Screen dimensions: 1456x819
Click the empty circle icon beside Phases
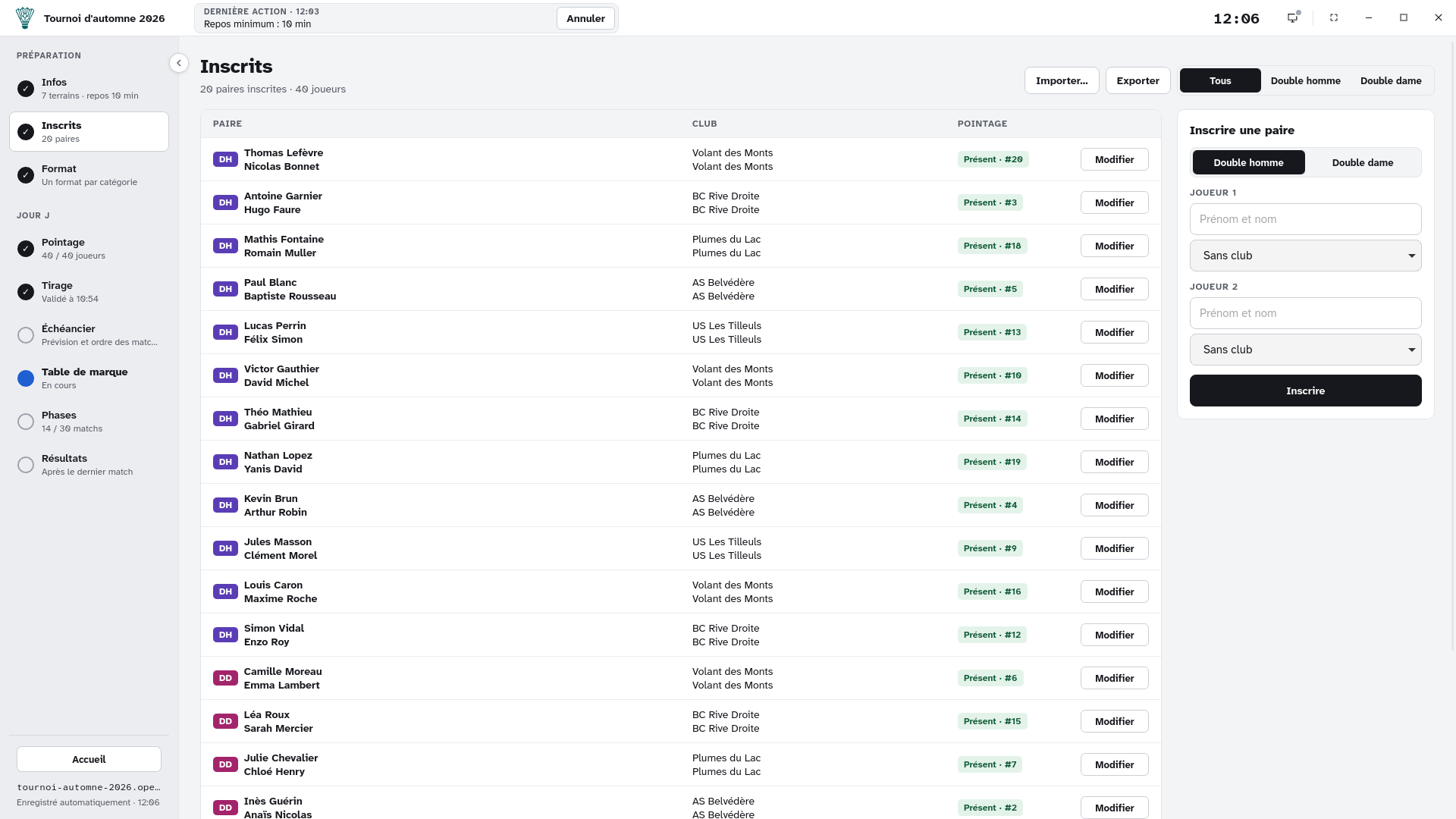(26, 422)
